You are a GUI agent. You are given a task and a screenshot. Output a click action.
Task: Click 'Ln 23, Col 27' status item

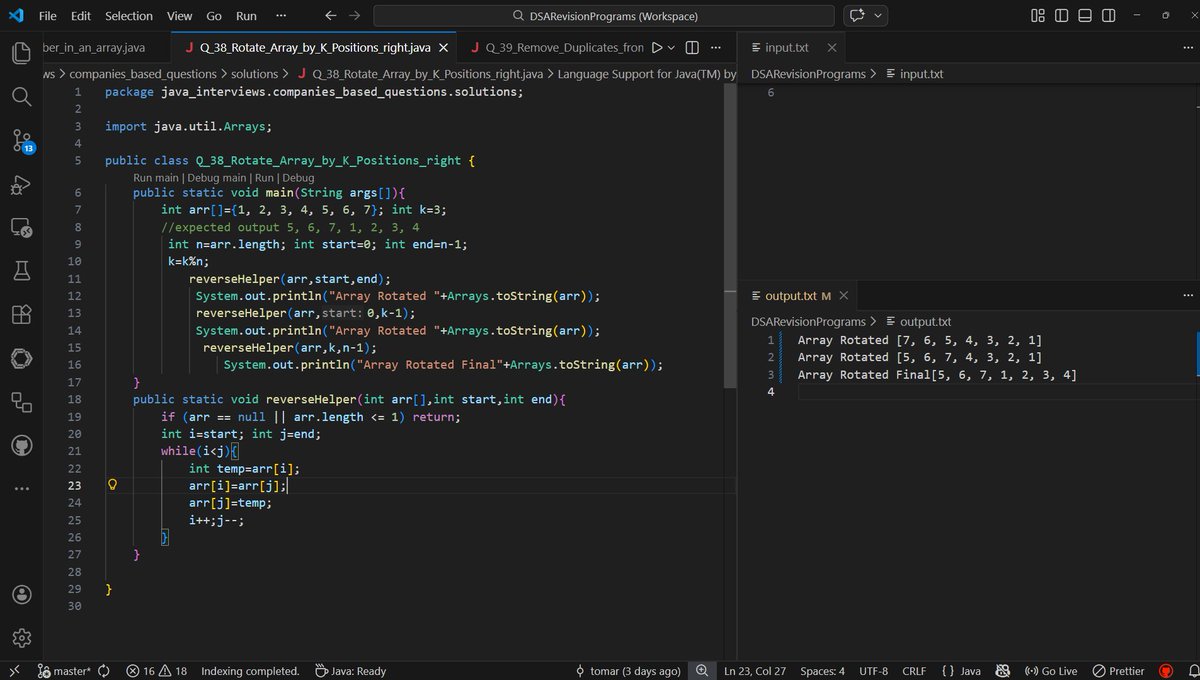click(755, 671)
